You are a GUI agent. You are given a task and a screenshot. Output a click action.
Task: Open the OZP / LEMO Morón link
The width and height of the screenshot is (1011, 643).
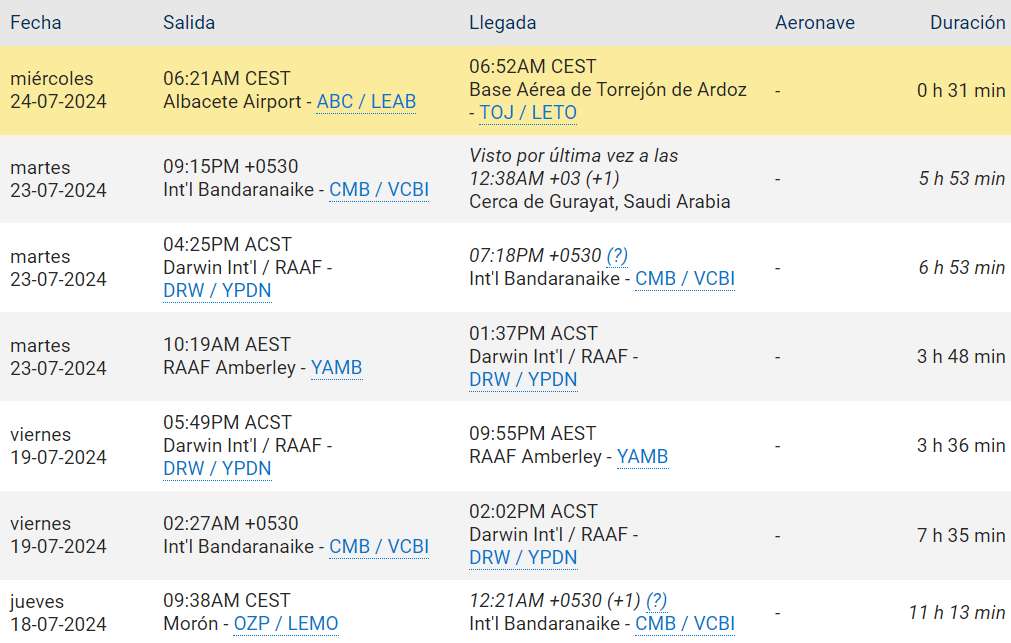[x=286, y=624]
